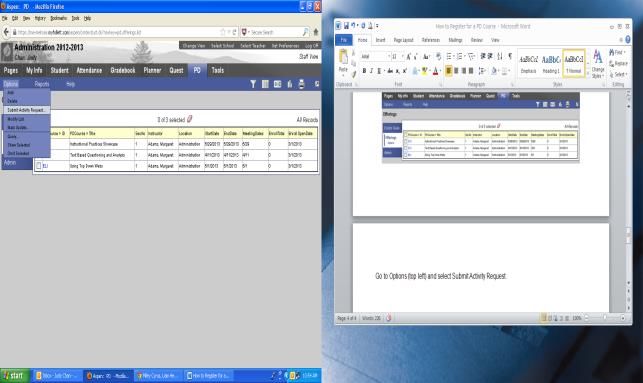Toggle the Underline button in Word

[x=379, y=71]
